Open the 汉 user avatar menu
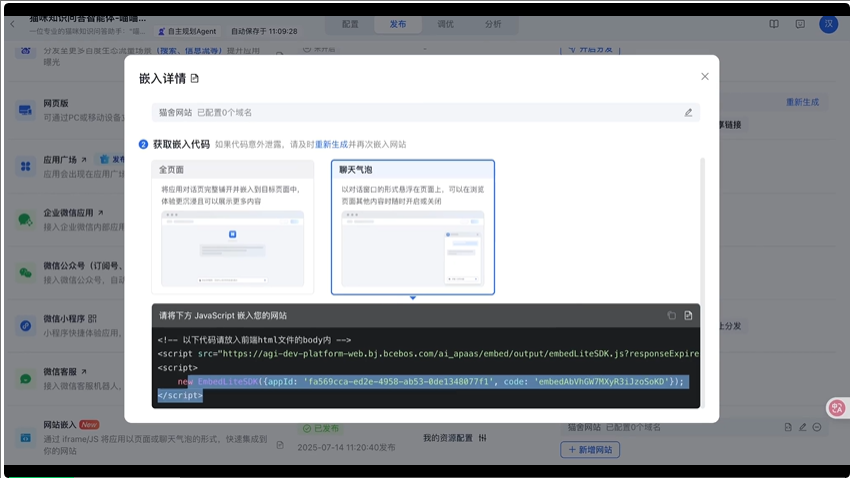The width and height of the screenshot is (850, 478). coord(829,24)
